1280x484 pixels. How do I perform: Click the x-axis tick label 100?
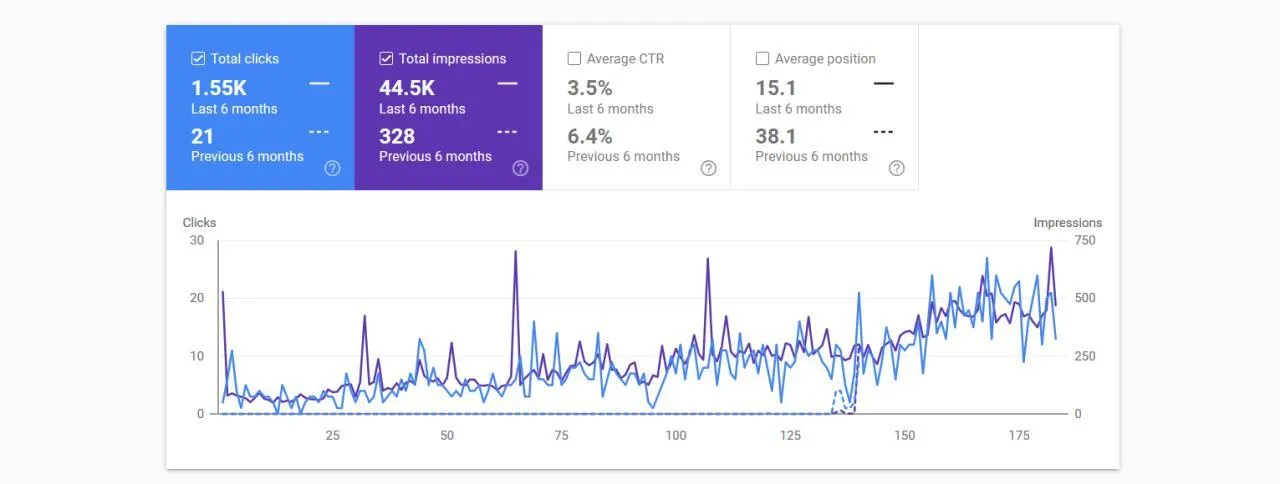click(x=676, y=435)
